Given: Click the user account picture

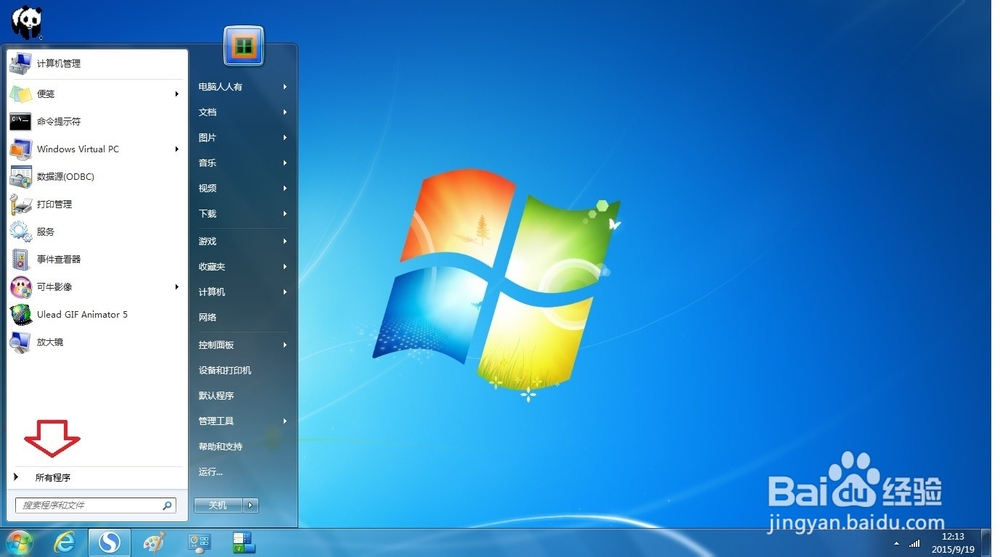Looking at the screenshot, I should point(244,46).
